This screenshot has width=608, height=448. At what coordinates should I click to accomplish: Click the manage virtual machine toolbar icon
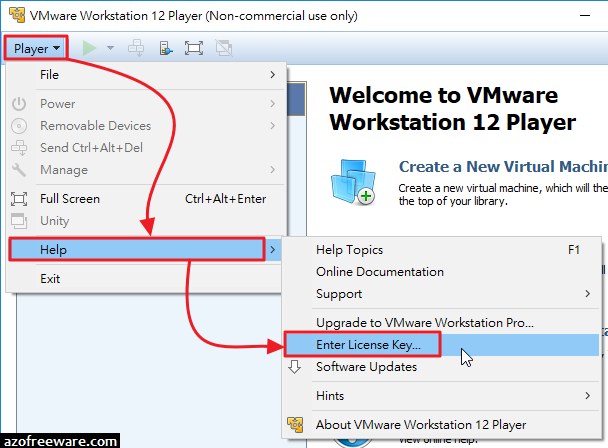click(x=166, y=48)
